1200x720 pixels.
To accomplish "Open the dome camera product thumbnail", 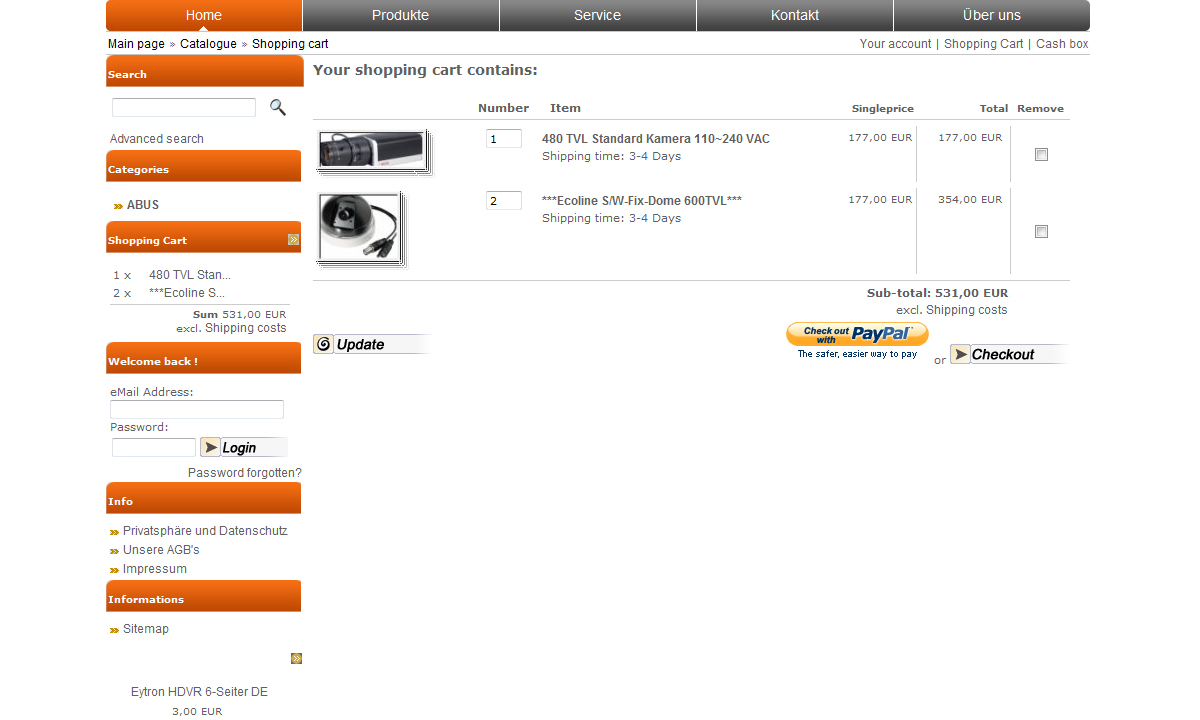I will (x=359, y=227).
